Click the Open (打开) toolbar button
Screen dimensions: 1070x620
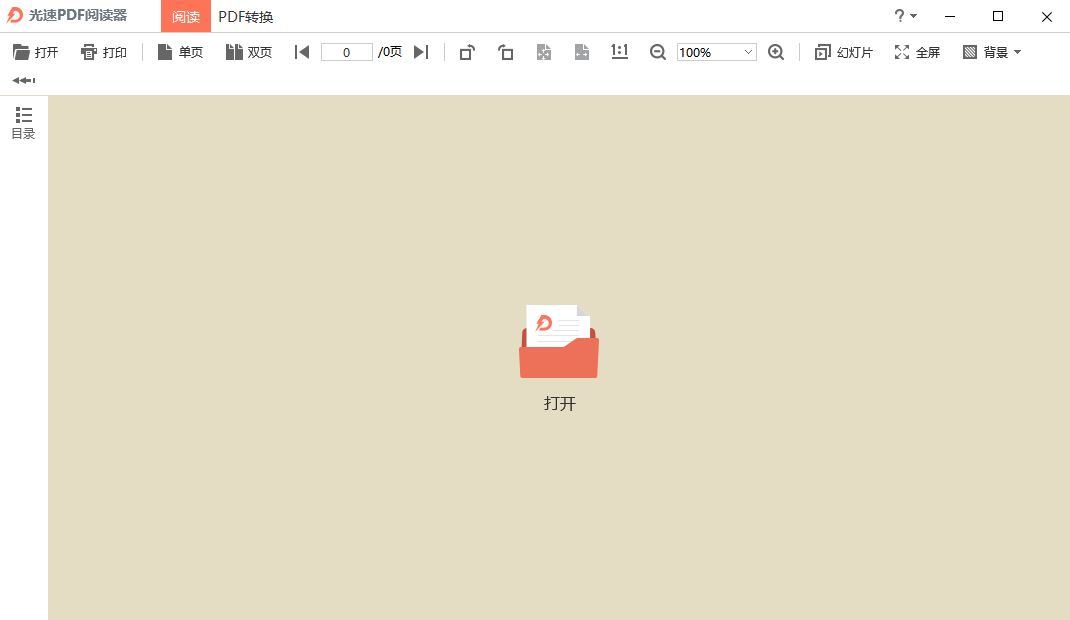pyautogui.click(x=35, y=52)
